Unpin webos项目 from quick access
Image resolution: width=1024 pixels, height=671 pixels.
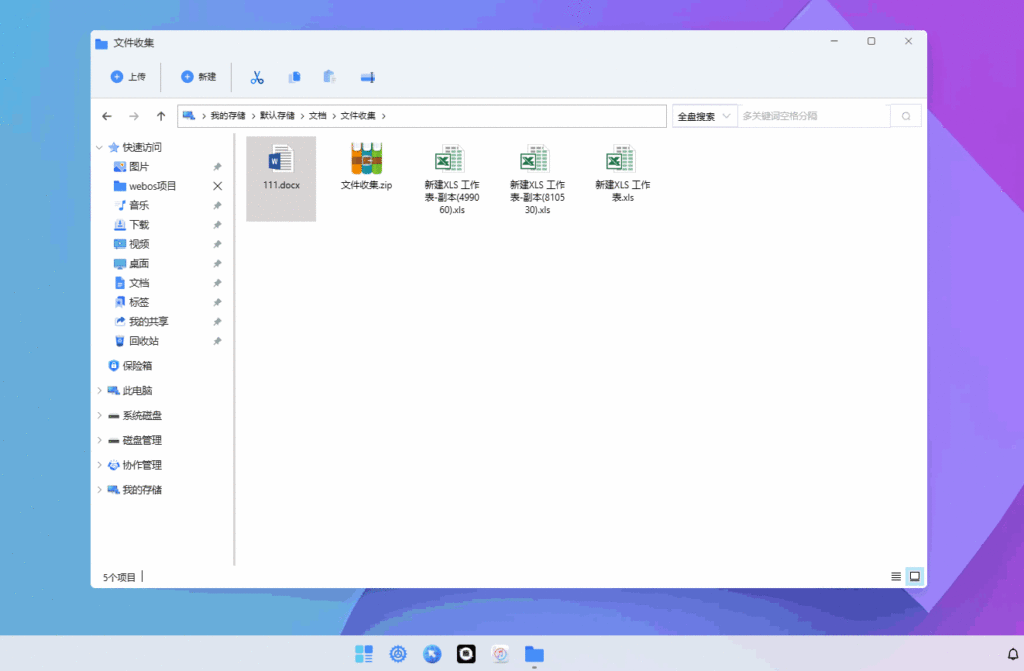point(217,186)
